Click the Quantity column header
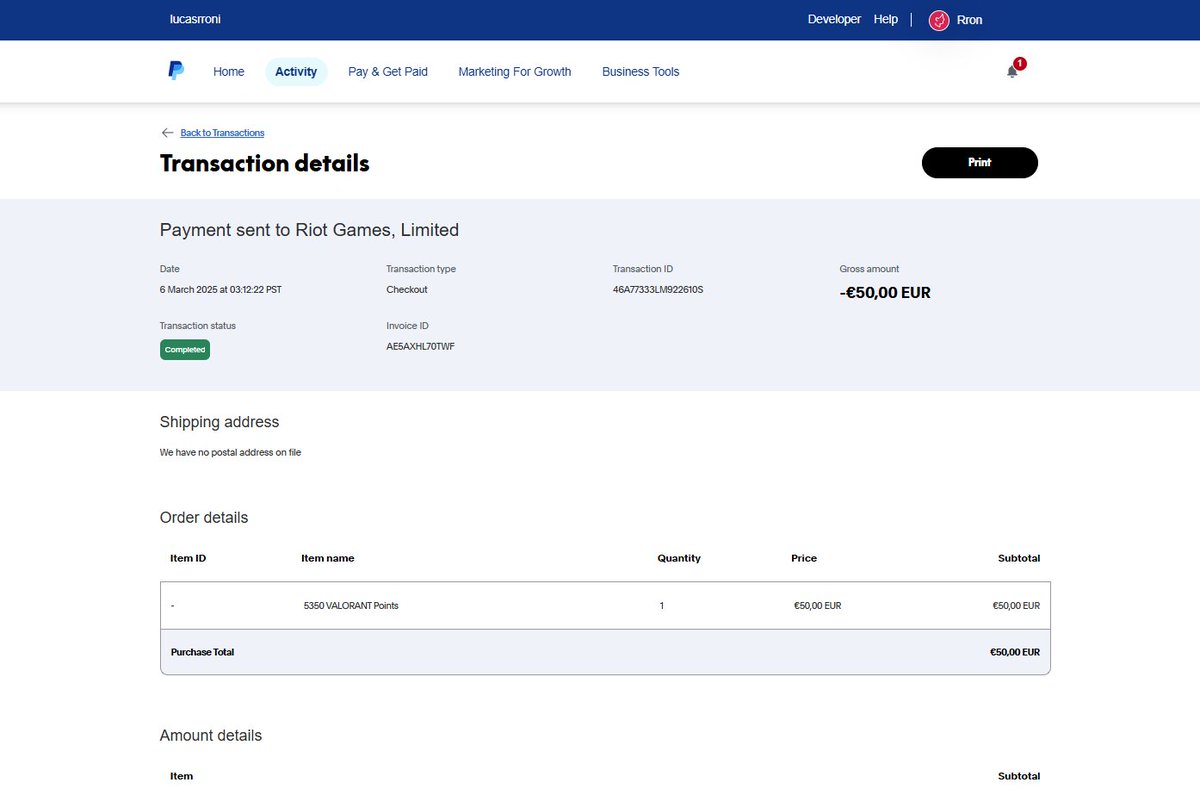This screenshot has height=795, width=1200. coord(679,558)
